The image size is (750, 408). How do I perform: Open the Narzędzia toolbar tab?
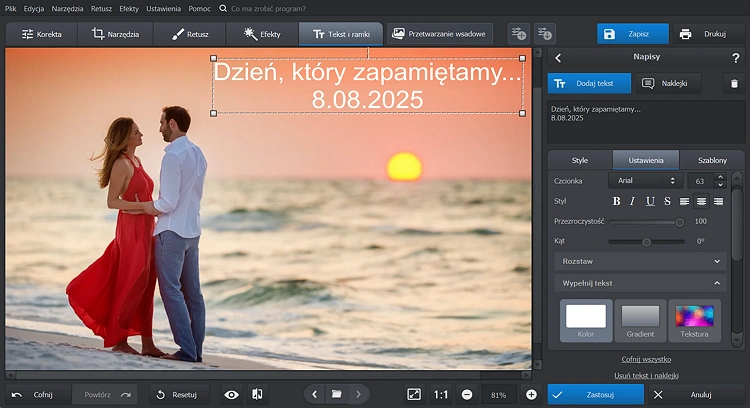click(x=115, y=34)
